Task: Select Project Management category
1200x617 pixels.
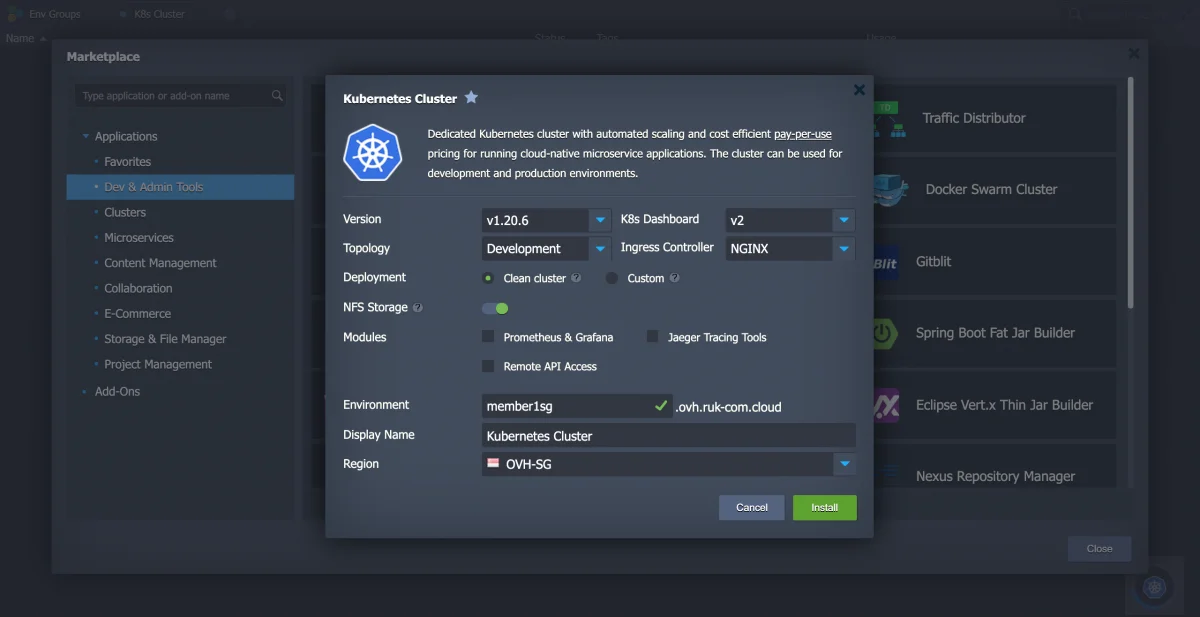Action: (158, 365)
